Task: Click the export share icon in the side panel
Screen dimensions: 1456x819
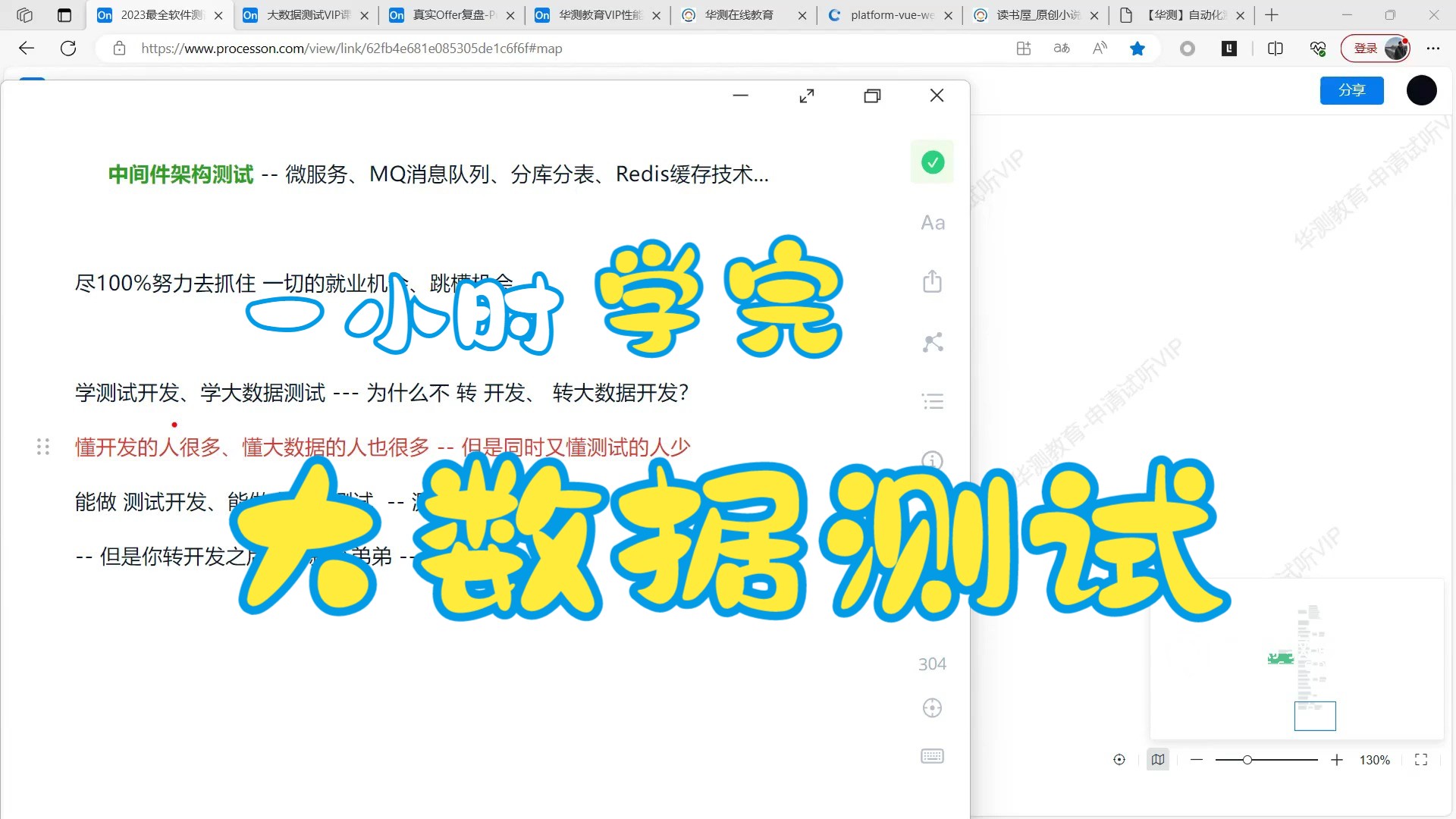Action: pos(932,281)
